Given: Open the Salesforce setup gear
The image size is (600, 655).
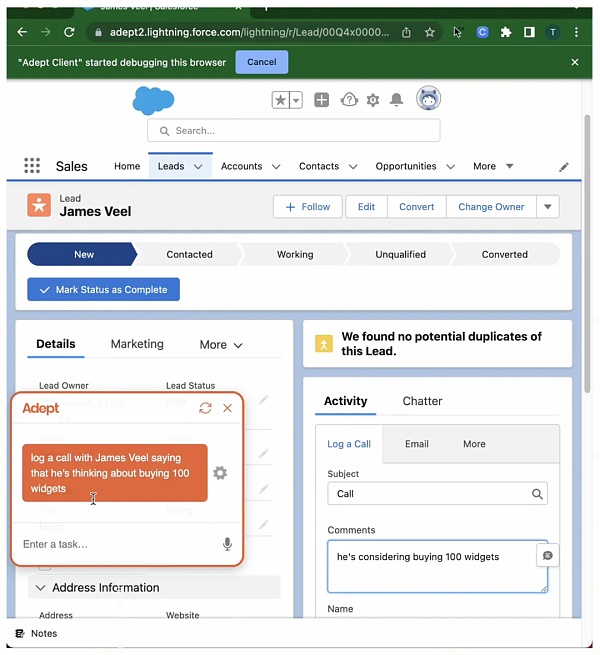Looking at the screenshot, I should click(x=373, y=100).
